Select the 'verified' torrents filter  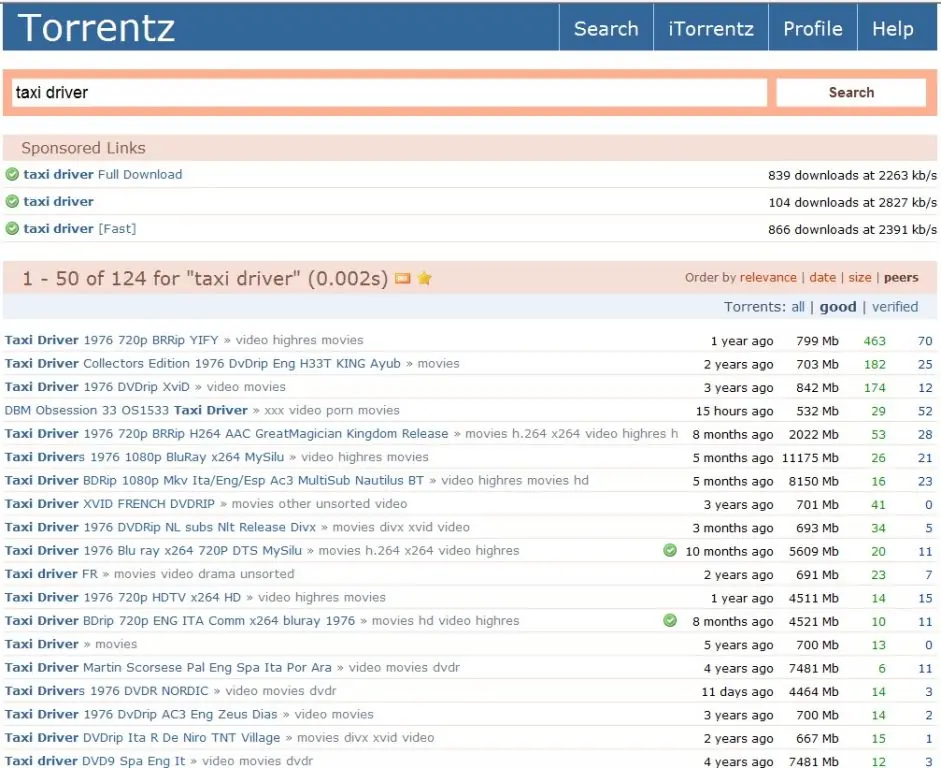pyautogui.click(x=895, y=307)
